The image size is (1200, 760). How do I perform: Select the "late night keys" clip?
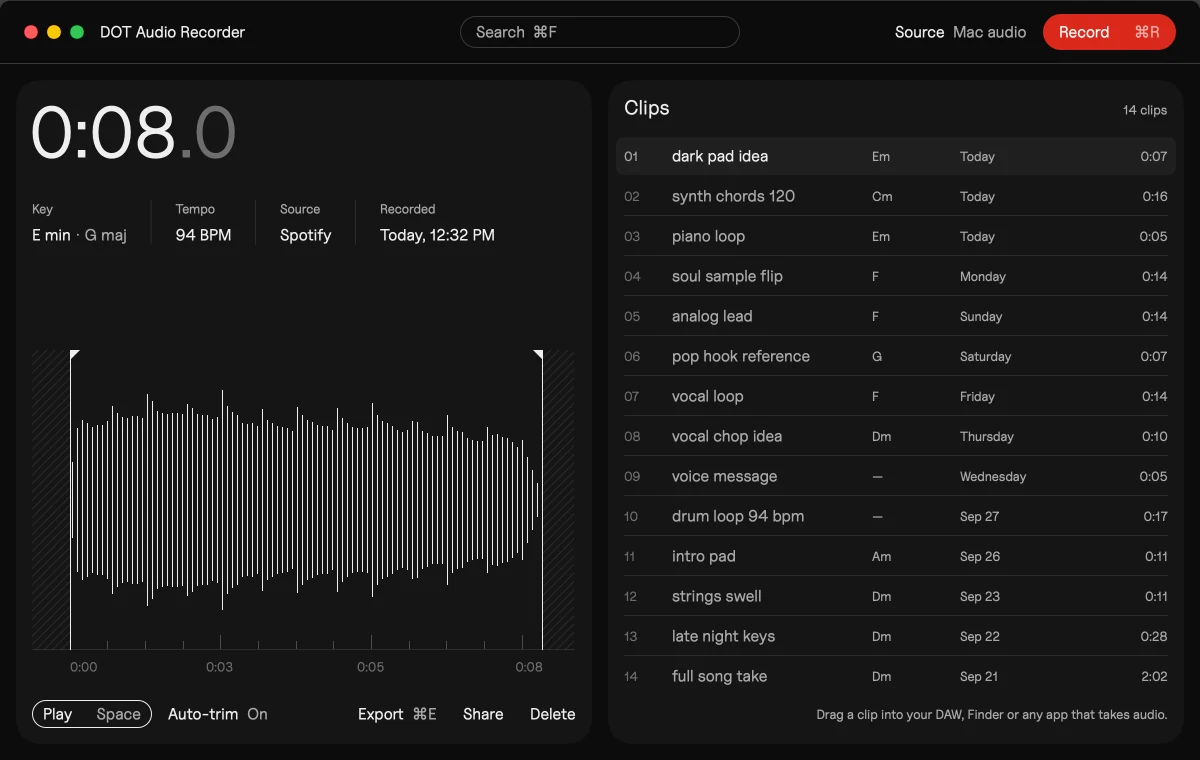(x=896, y=636)
